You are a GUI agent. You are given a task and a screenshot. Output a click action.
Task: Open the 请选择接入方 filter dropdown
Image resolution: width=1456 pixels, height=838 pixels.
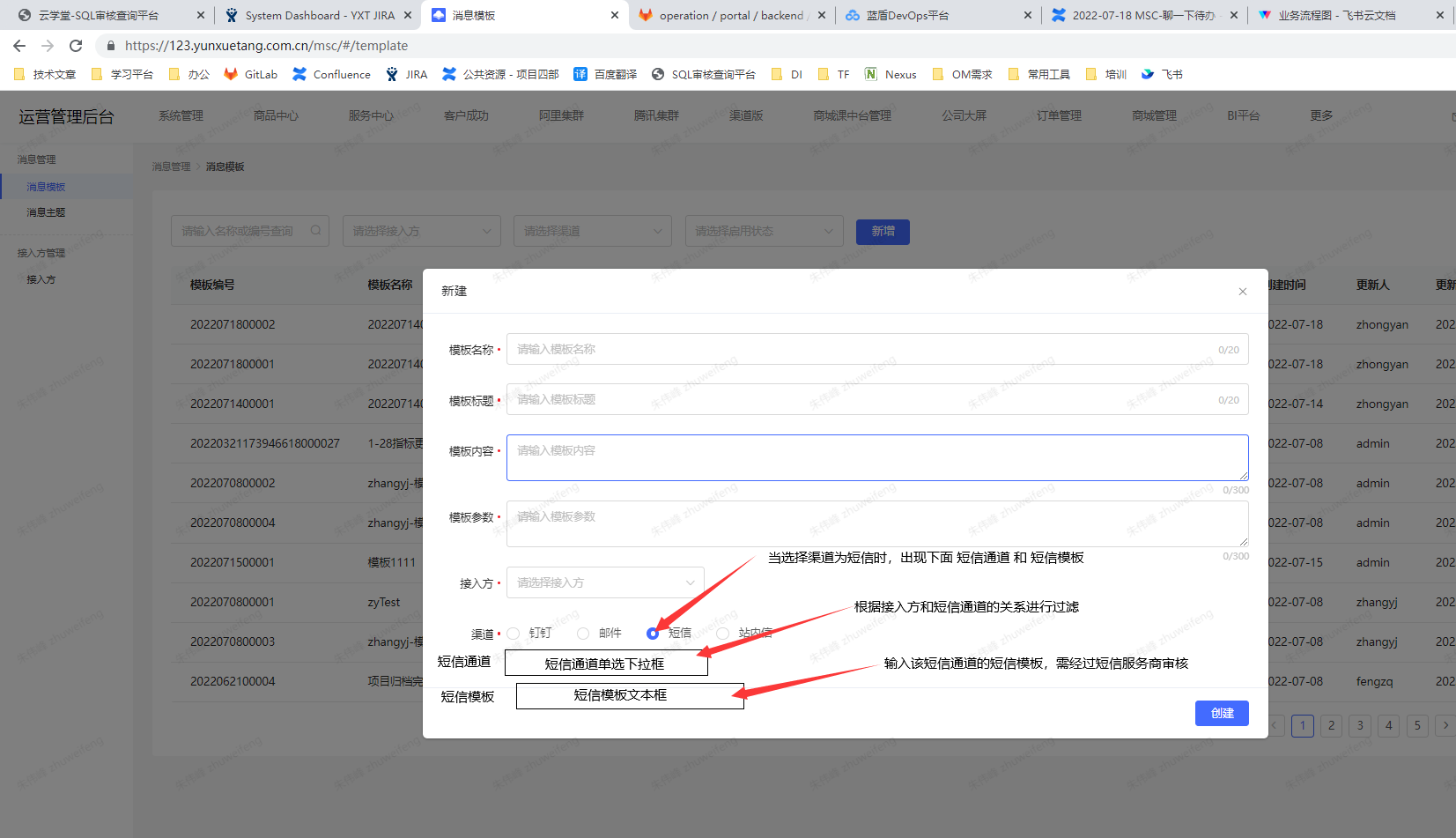[422, 231]
